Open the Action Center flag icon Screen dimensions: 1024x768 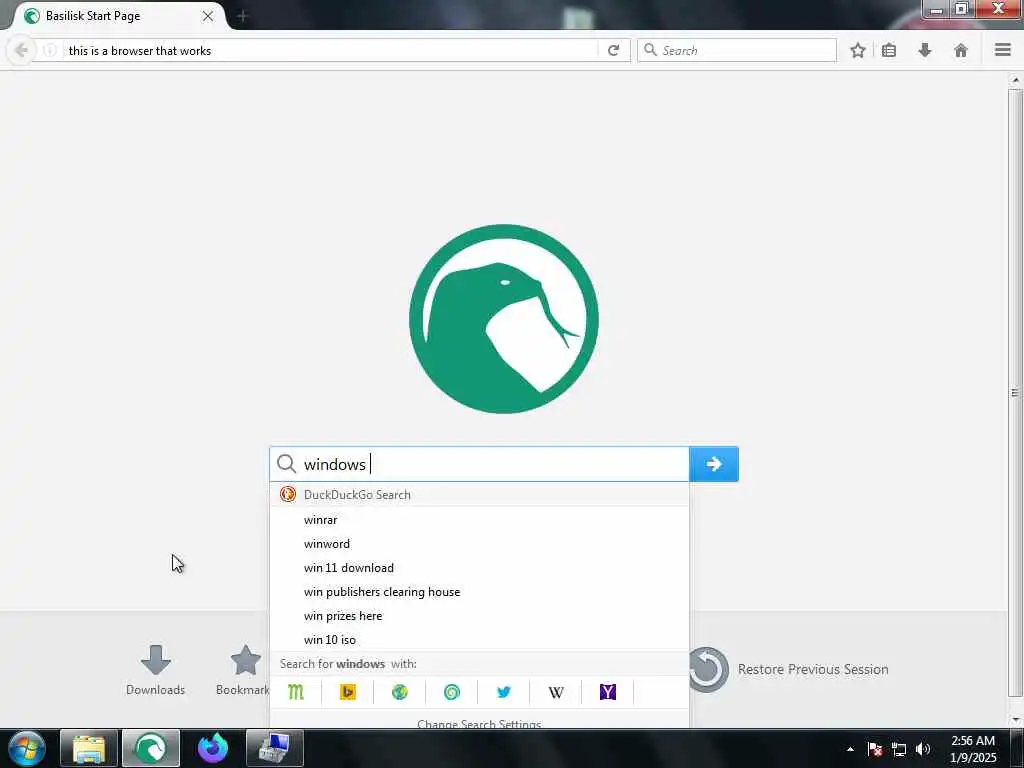click(875, 749)
